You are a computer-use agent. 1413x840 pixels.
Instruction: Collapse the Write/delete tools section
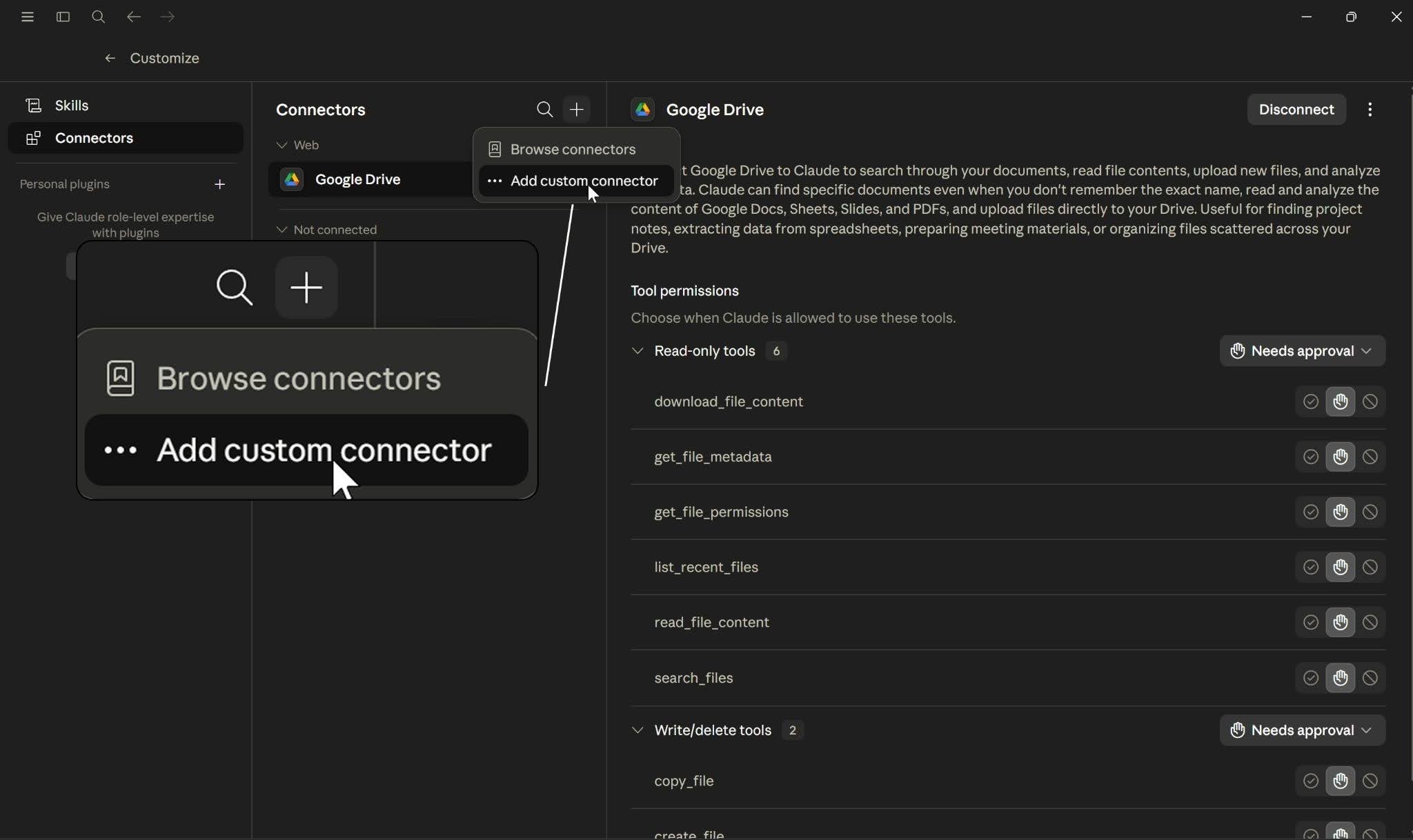click(x=638, y=730)
